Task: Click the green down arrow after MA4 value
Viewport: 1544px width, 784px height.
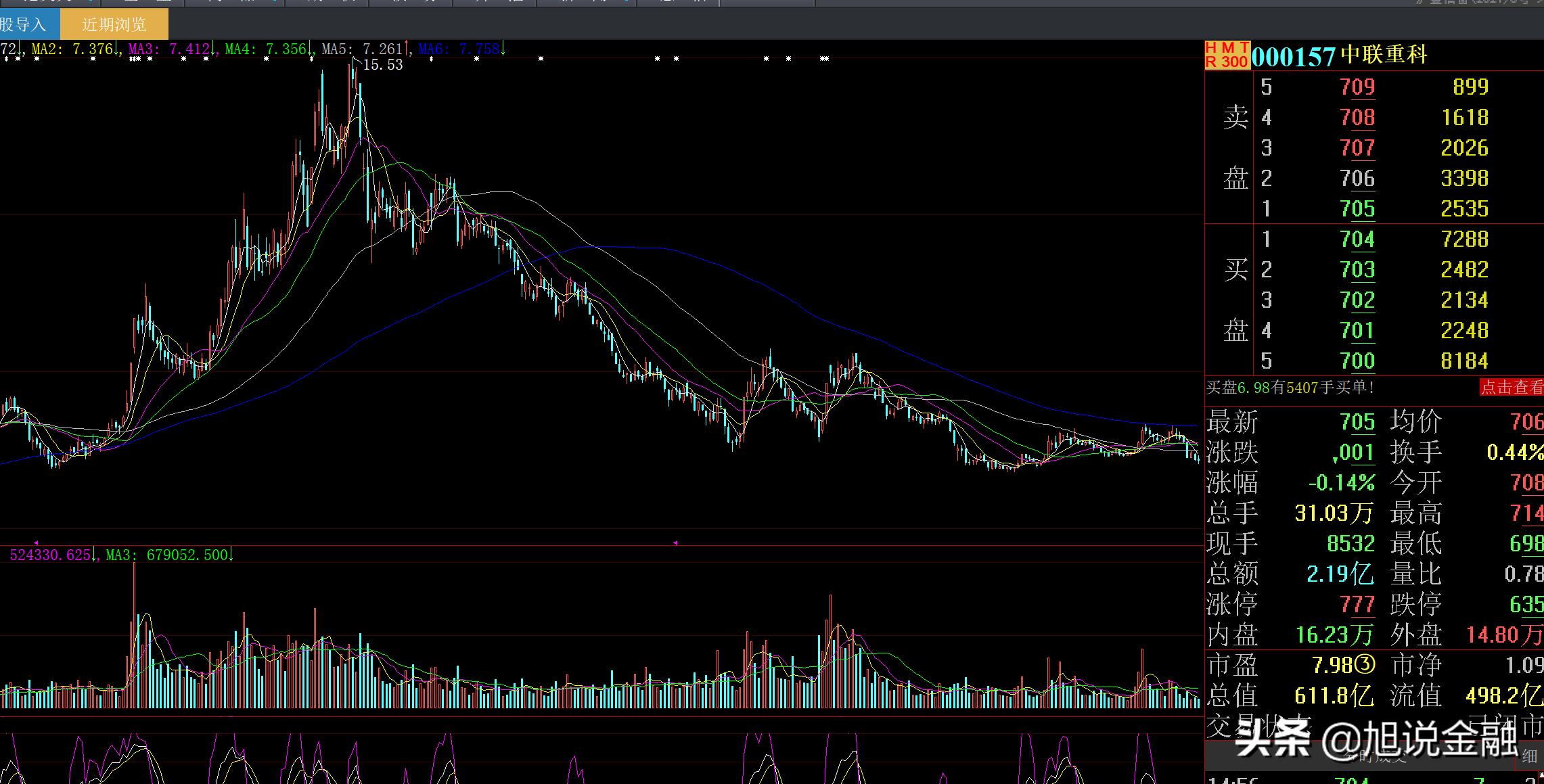Action: 311,49
